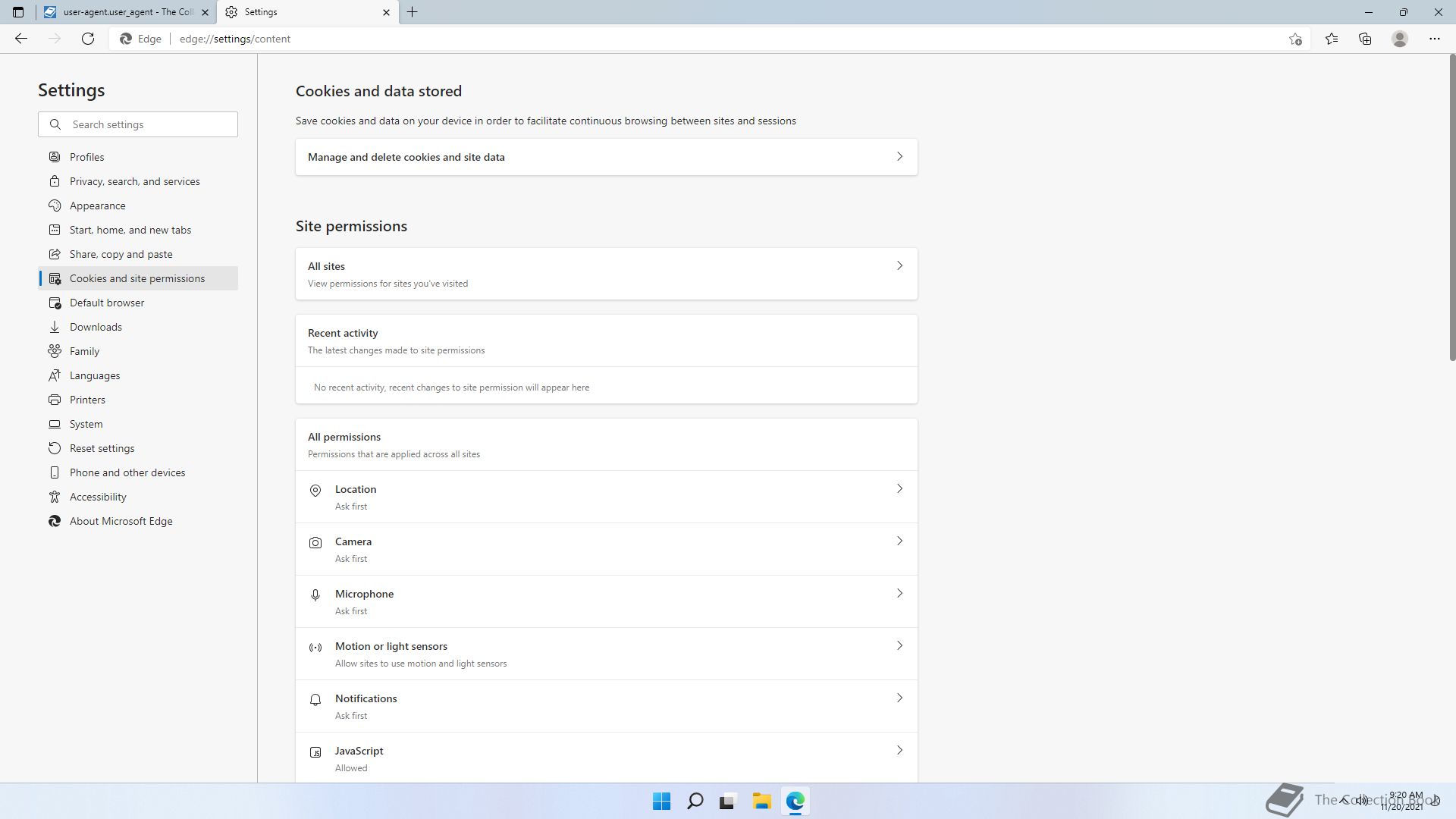This screenshot has width=1456, height=819.
Task: Click the Windows Start button
Action: [661, 801]
